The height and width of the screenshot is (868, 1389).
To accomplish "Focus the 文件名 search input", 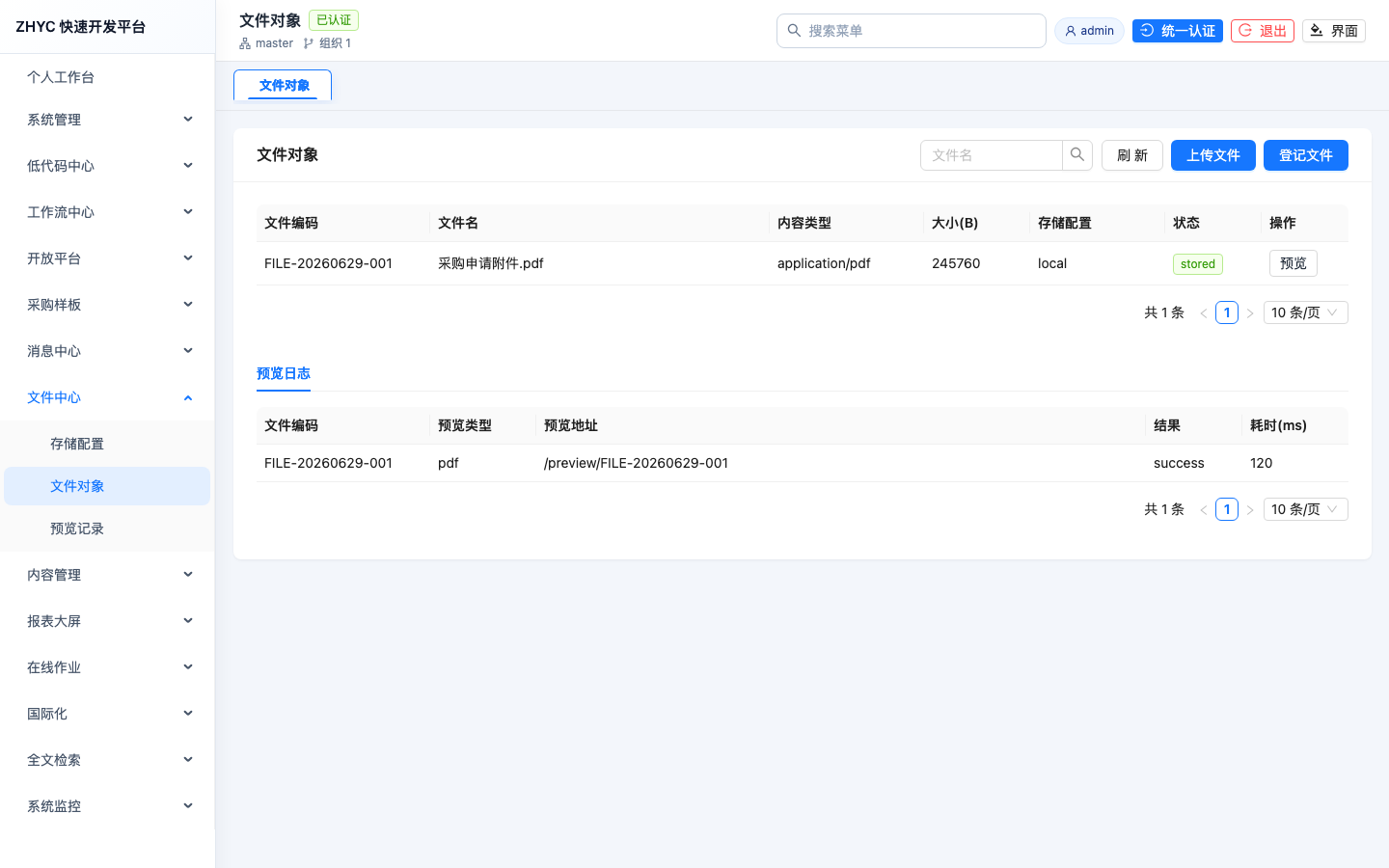I will [x=992, y=155].
